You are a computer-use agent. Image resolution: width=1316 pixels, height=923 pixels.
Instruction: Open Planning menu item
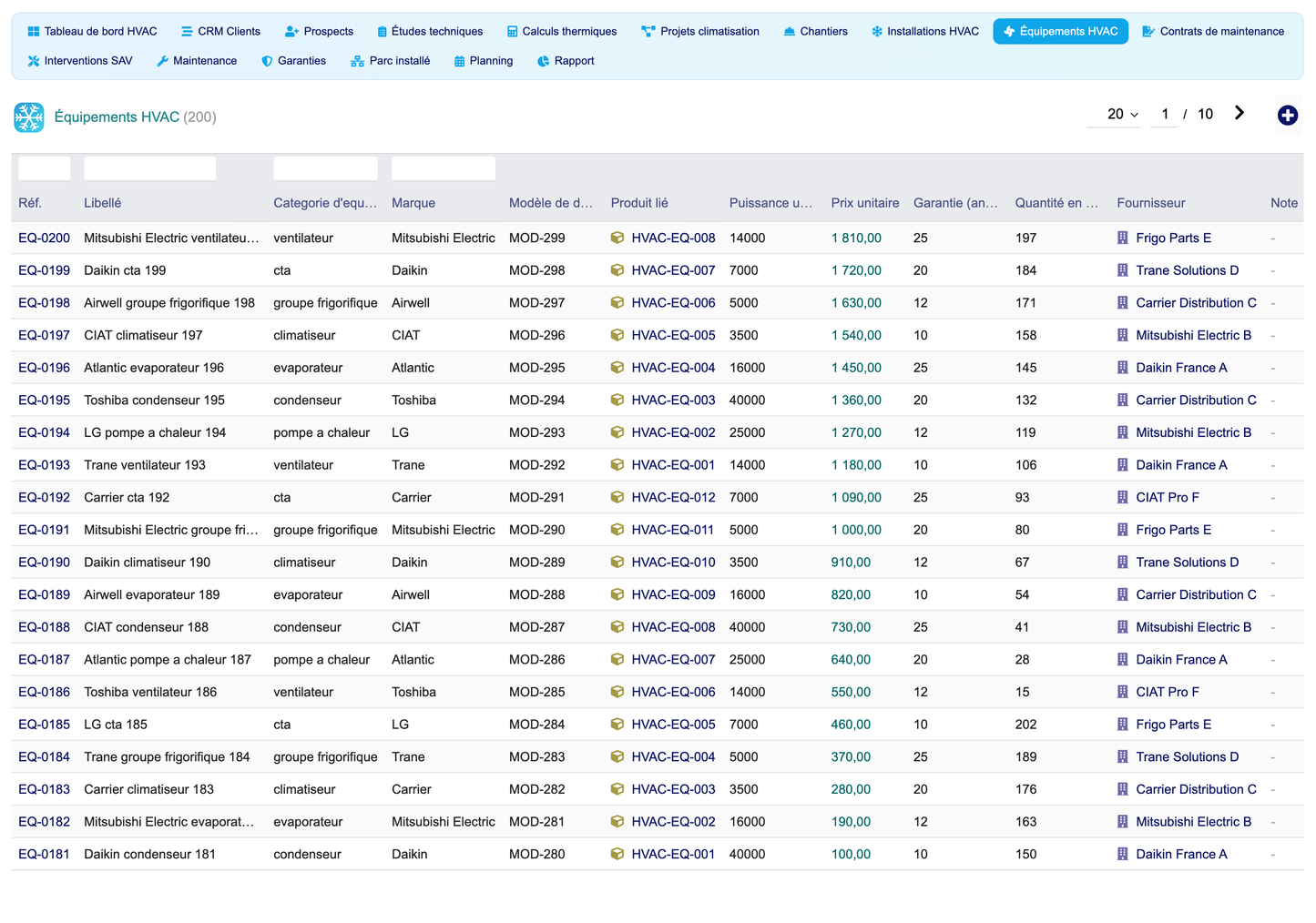484,61
